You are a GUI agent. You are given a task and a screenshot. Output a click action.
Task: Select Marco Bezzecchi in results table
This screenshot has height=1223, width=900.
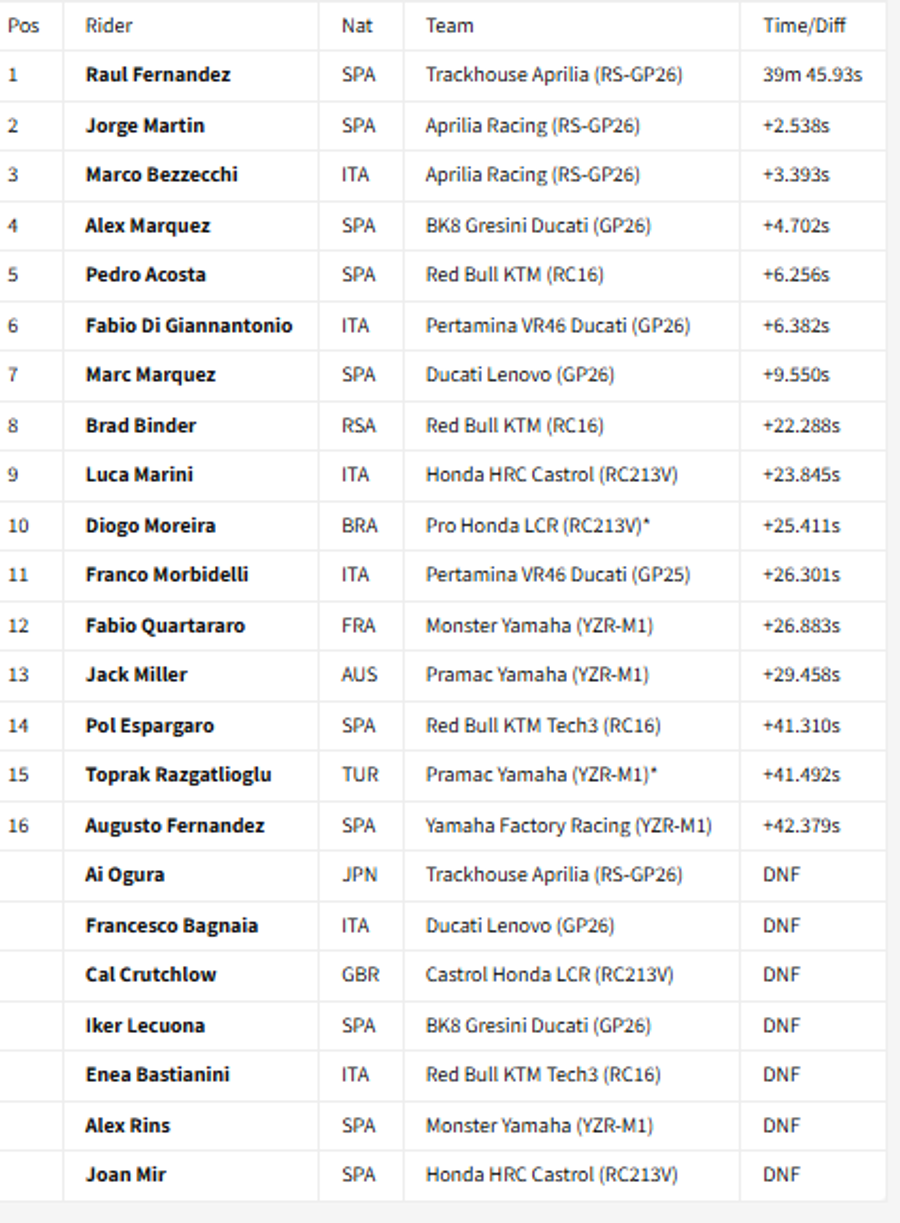tap(162, 175)
